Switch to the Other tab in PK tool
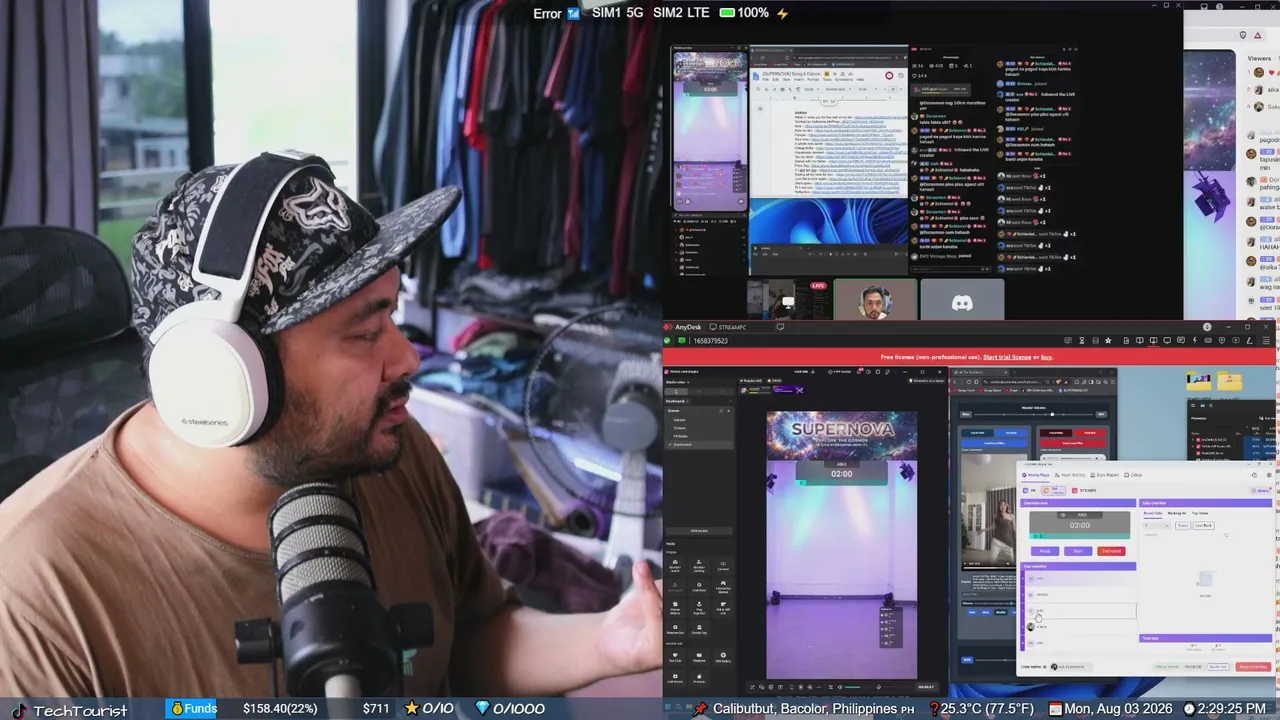The width and height of the screenshot is (1280, 720). (x=1134, y=475)
